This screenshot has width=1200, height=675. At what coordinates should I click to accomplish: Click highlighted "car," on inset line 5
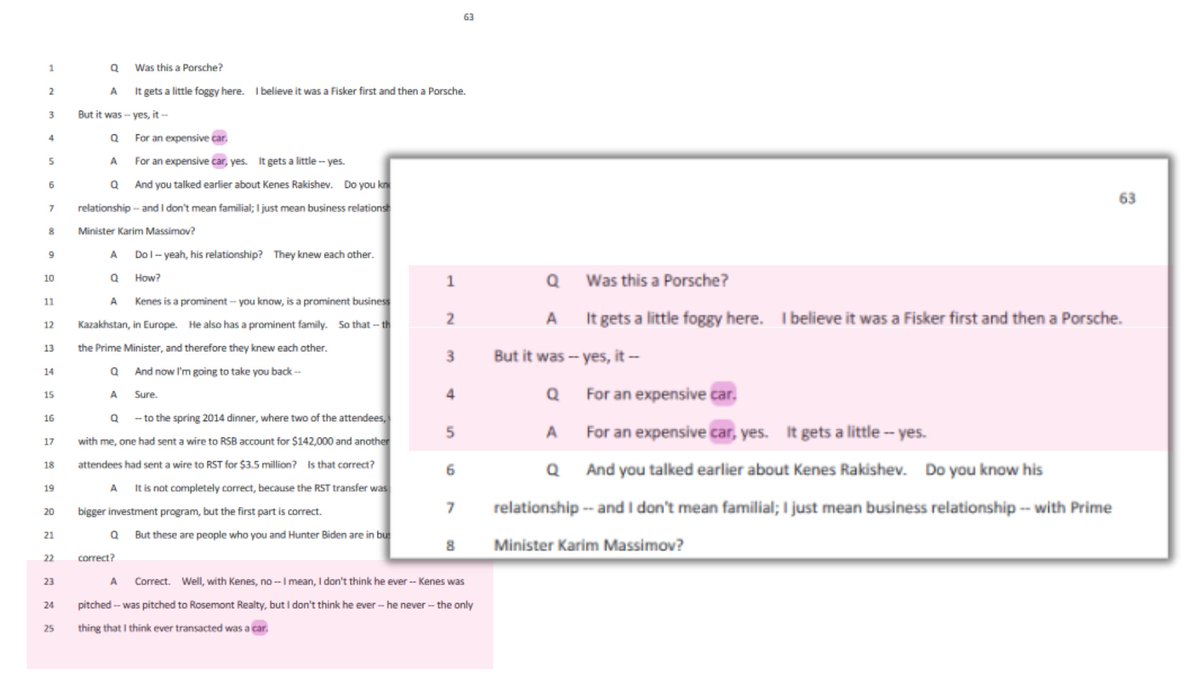(x=723, y=432)
